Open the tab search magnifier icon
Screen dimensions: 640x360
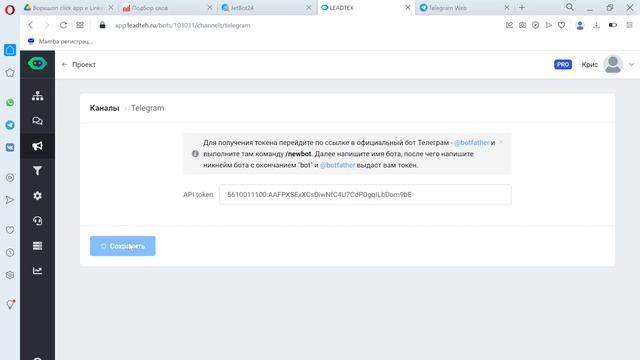pyautogui.click(x=570, y=7)
